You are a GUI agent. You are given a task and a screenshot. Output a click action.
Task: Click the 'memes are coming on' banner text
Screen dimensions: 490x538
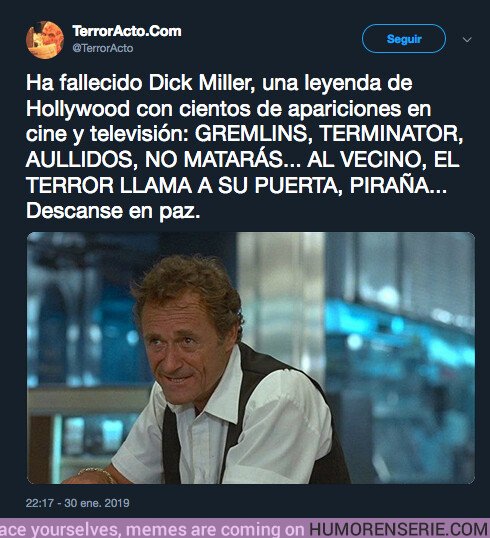[x=214, y=529]
